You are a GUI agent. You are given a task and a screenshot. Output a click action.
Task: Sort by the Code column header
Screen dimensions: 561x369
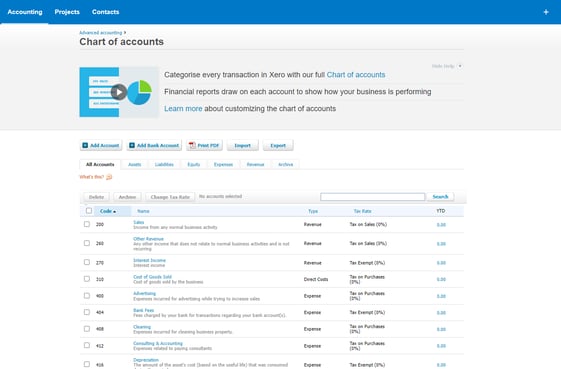pos(108,211)
